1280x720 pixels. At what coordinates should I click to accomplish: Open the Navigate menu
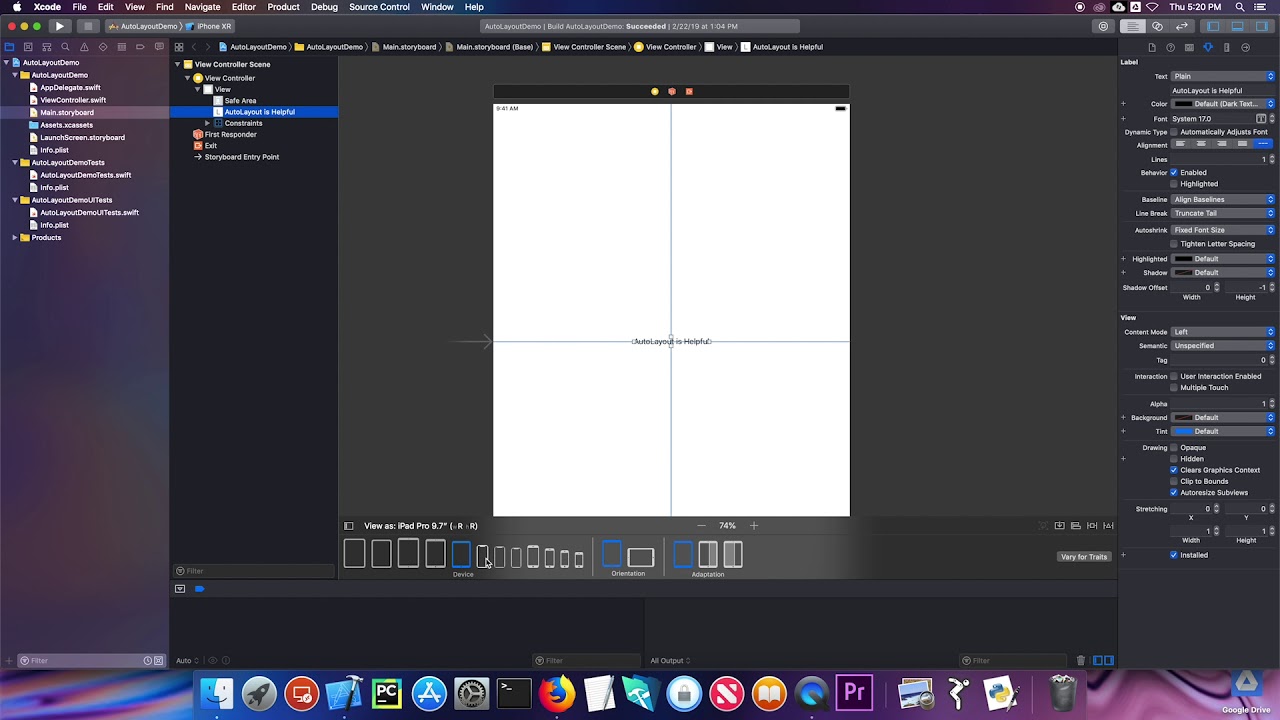pyautogui.click(x=202, y=7)
